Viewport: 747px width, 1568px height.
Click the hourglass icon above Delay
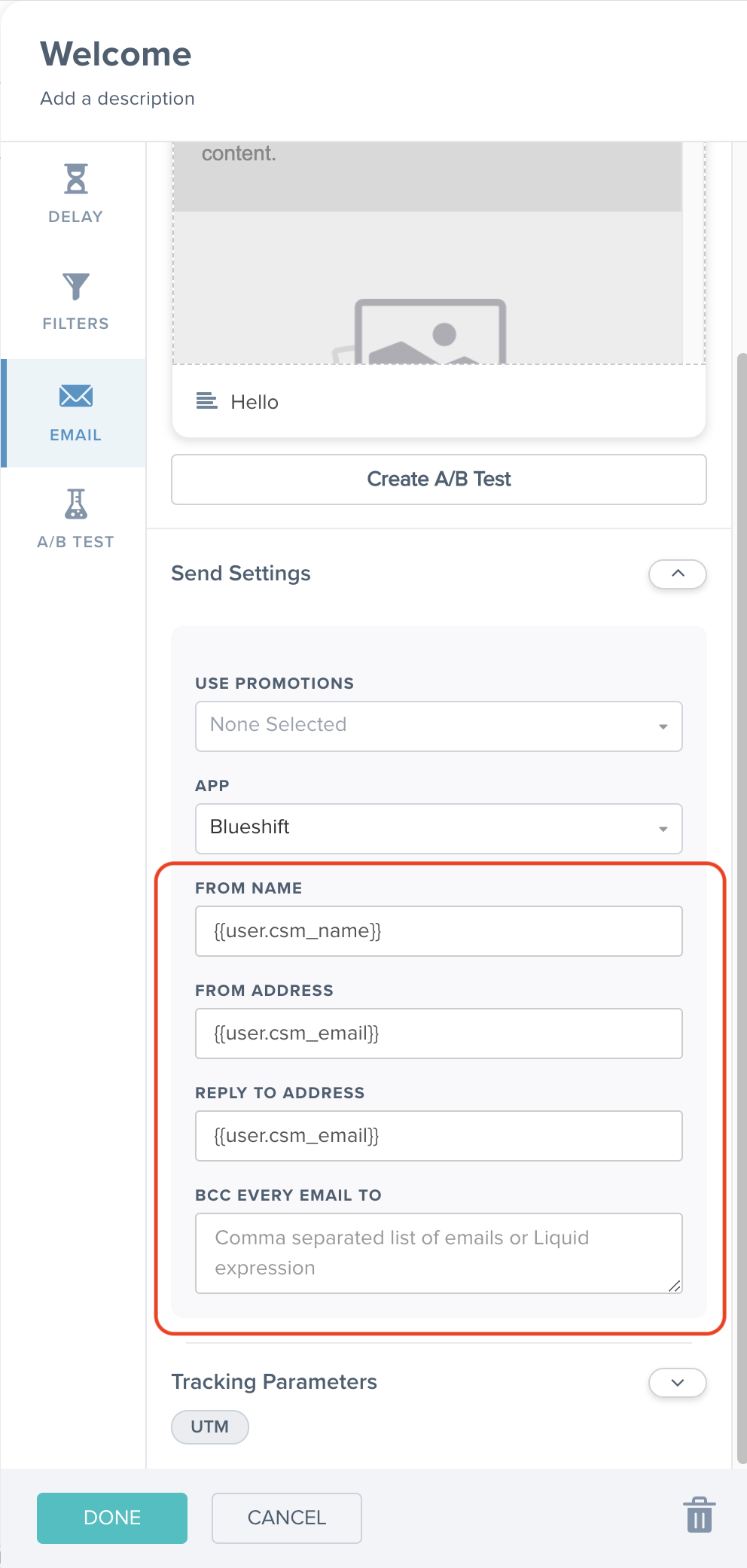pos(75,178)
